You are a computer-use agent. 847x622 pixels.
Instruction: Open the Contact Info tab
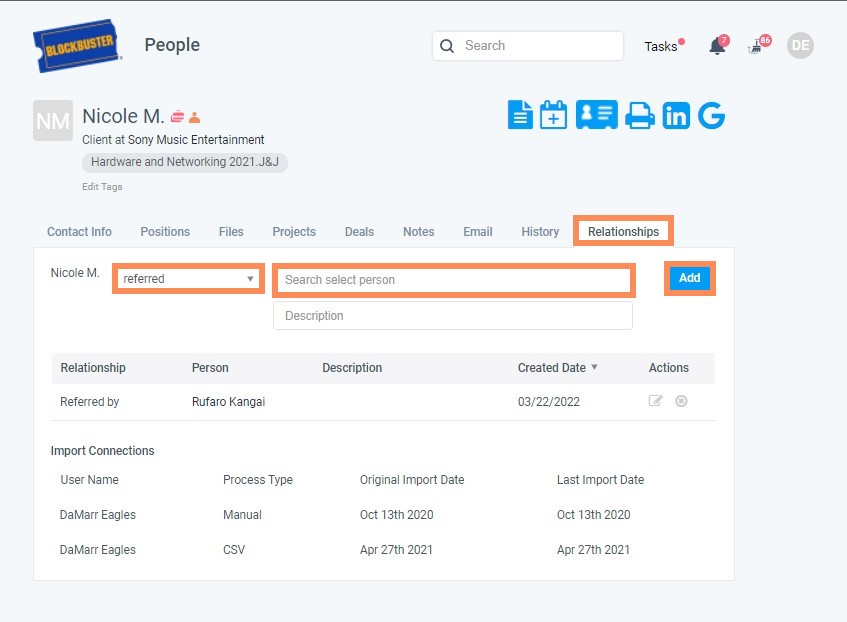(79, 231)
